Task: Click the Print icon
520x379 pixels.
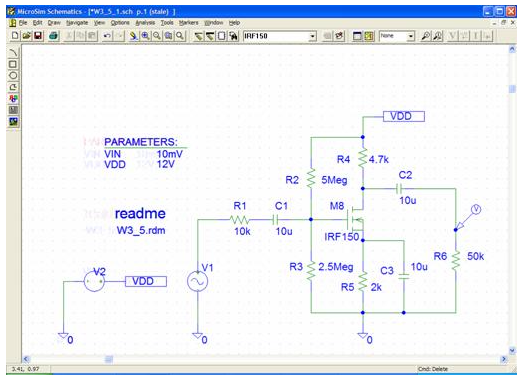Action: pos(54,36)
